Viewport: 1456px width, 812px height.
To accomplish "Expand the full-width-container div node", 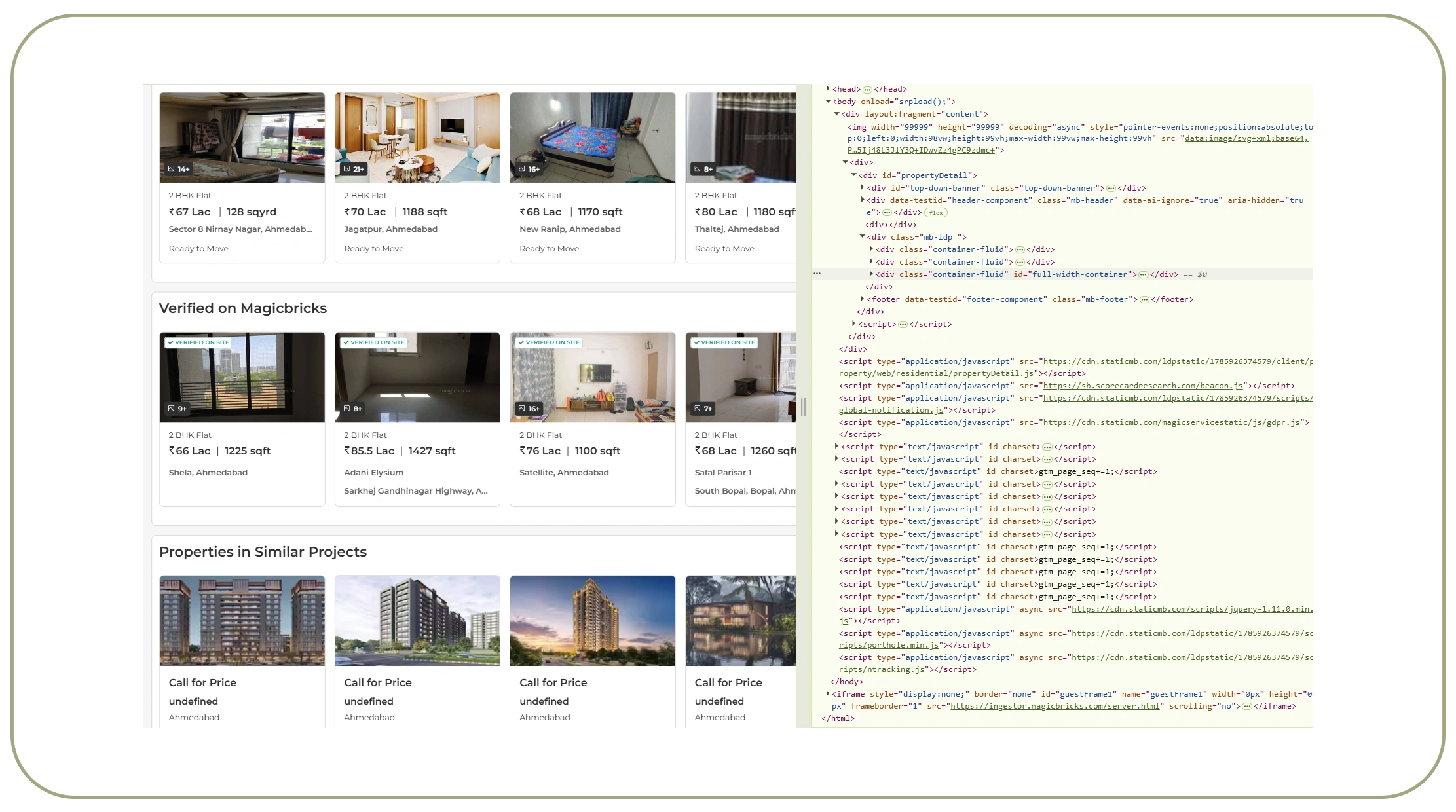I will (871, 274).
